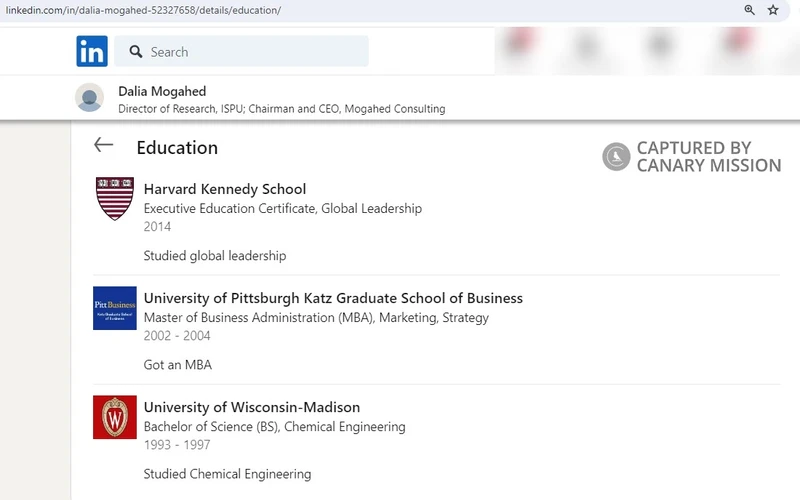The image size is (800, 500).
Task: Select Bachelor of Science Chemical Engineering text
Action: pos(274,427)
